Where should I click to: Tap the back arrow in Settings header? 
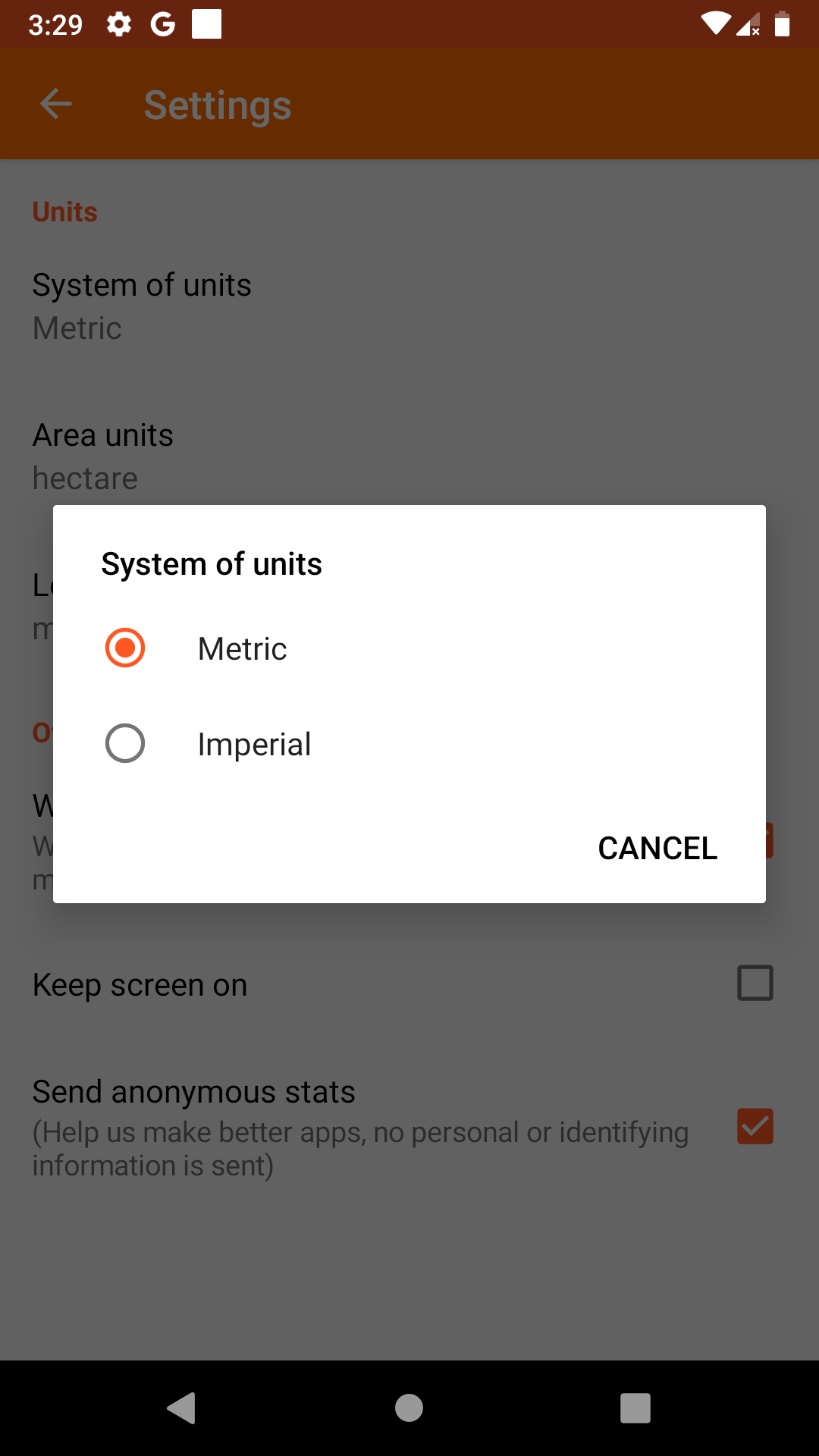click(x=55, y=104)
